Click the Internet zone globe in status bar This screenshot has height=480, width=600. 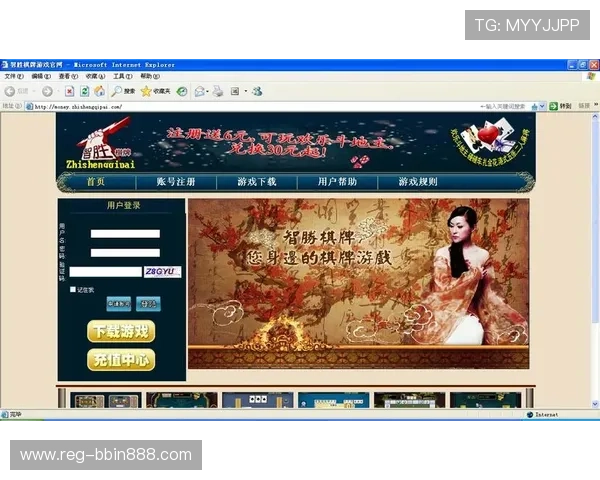(530, 415)
